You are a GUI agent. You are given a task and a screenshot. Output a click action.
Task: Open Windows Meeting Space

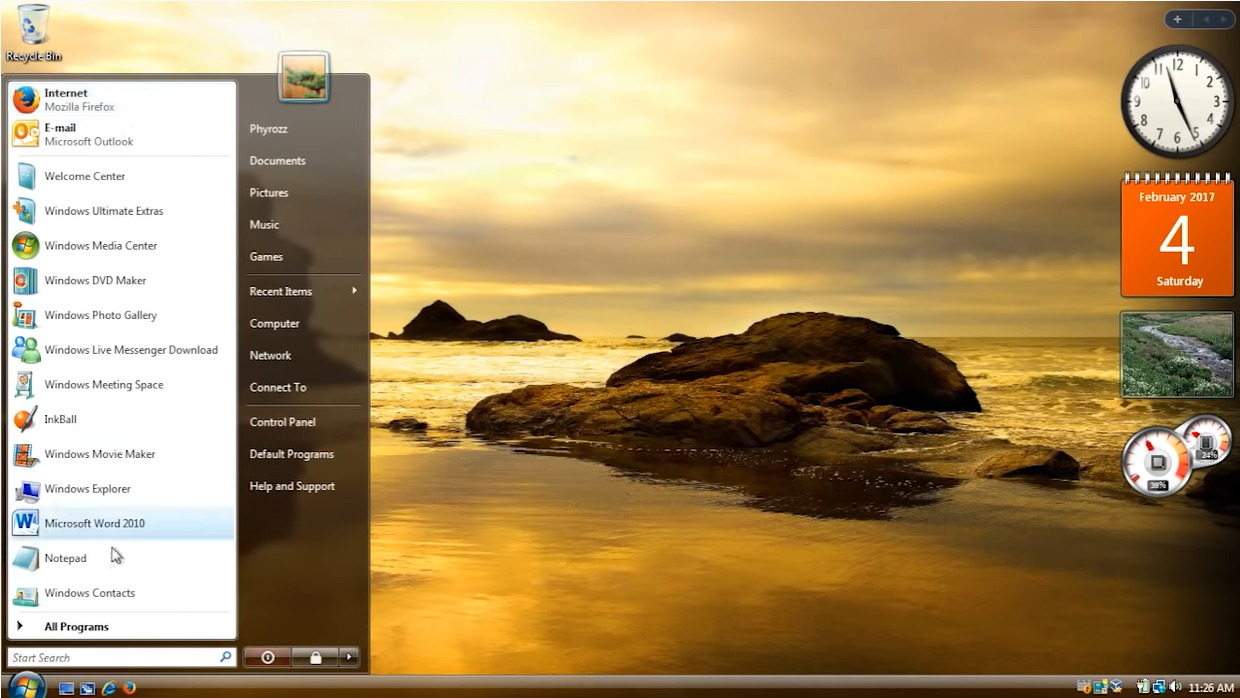click(122, 385)
